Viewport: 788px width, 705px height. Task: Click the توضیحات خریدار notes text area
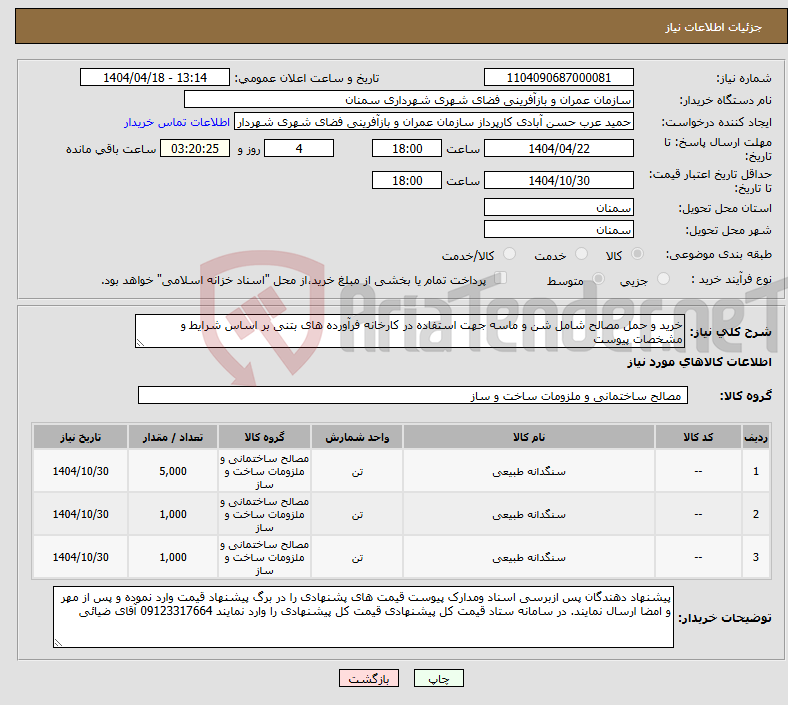363,617
